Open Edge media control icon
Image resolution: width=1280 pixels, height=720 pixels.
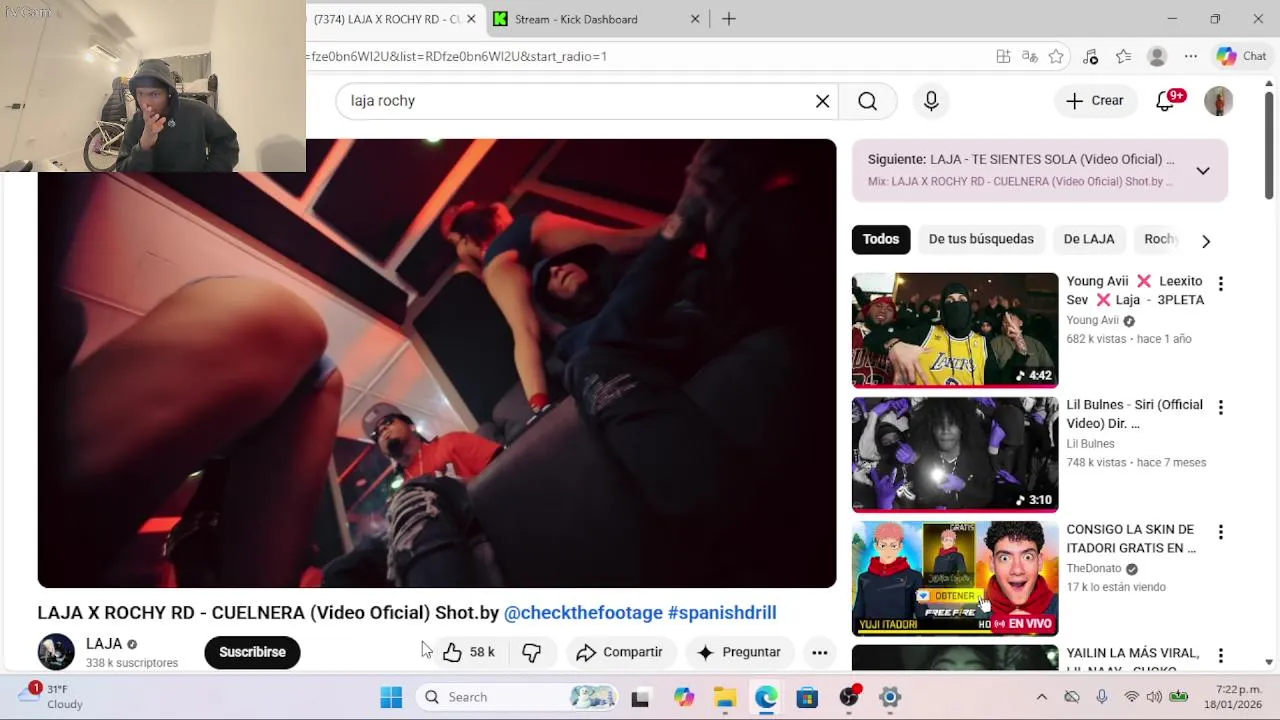click(1090, 56)
